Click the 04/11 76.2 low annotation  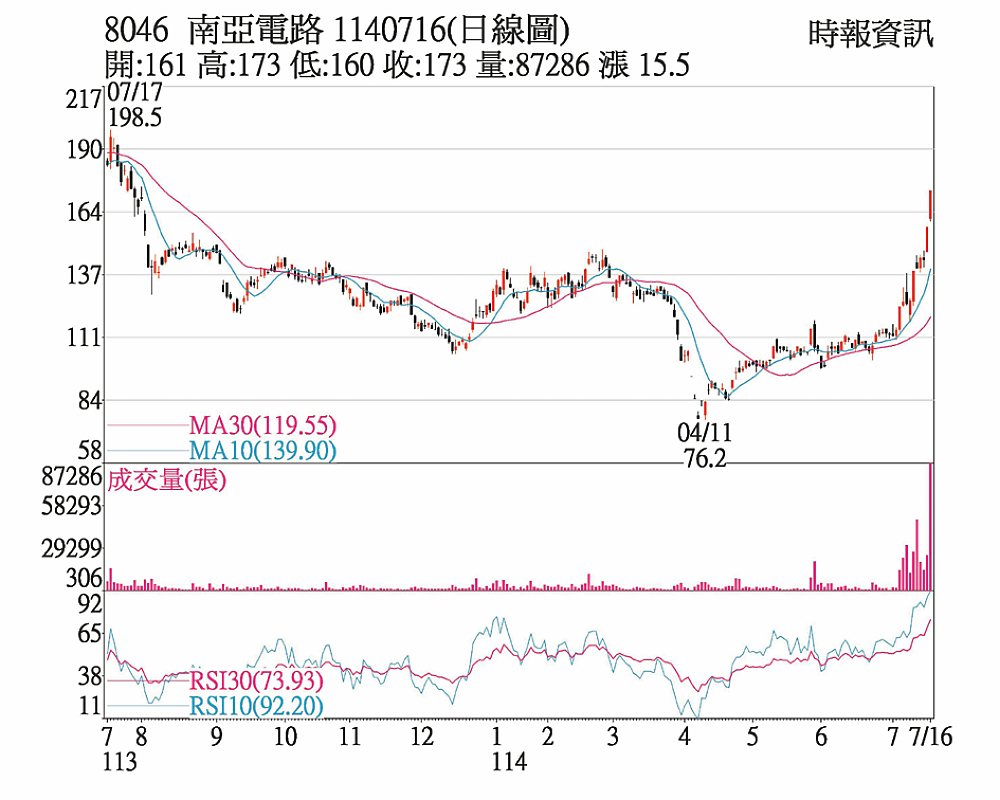coord(704,445)
